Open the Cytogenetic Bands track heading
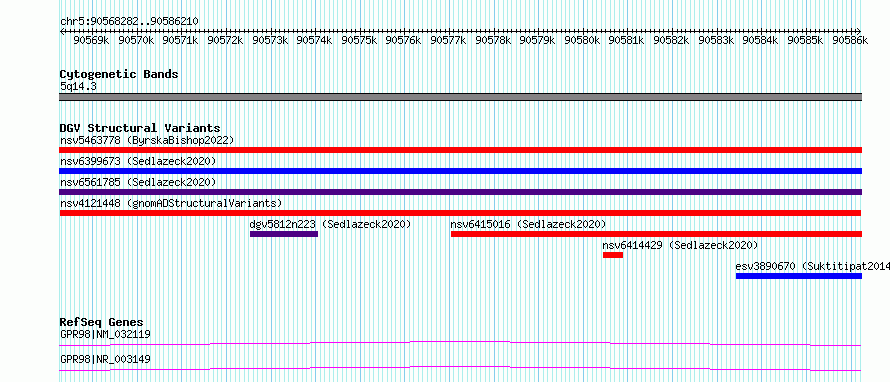This screenshot has width=890, height=382. (119, 74)
